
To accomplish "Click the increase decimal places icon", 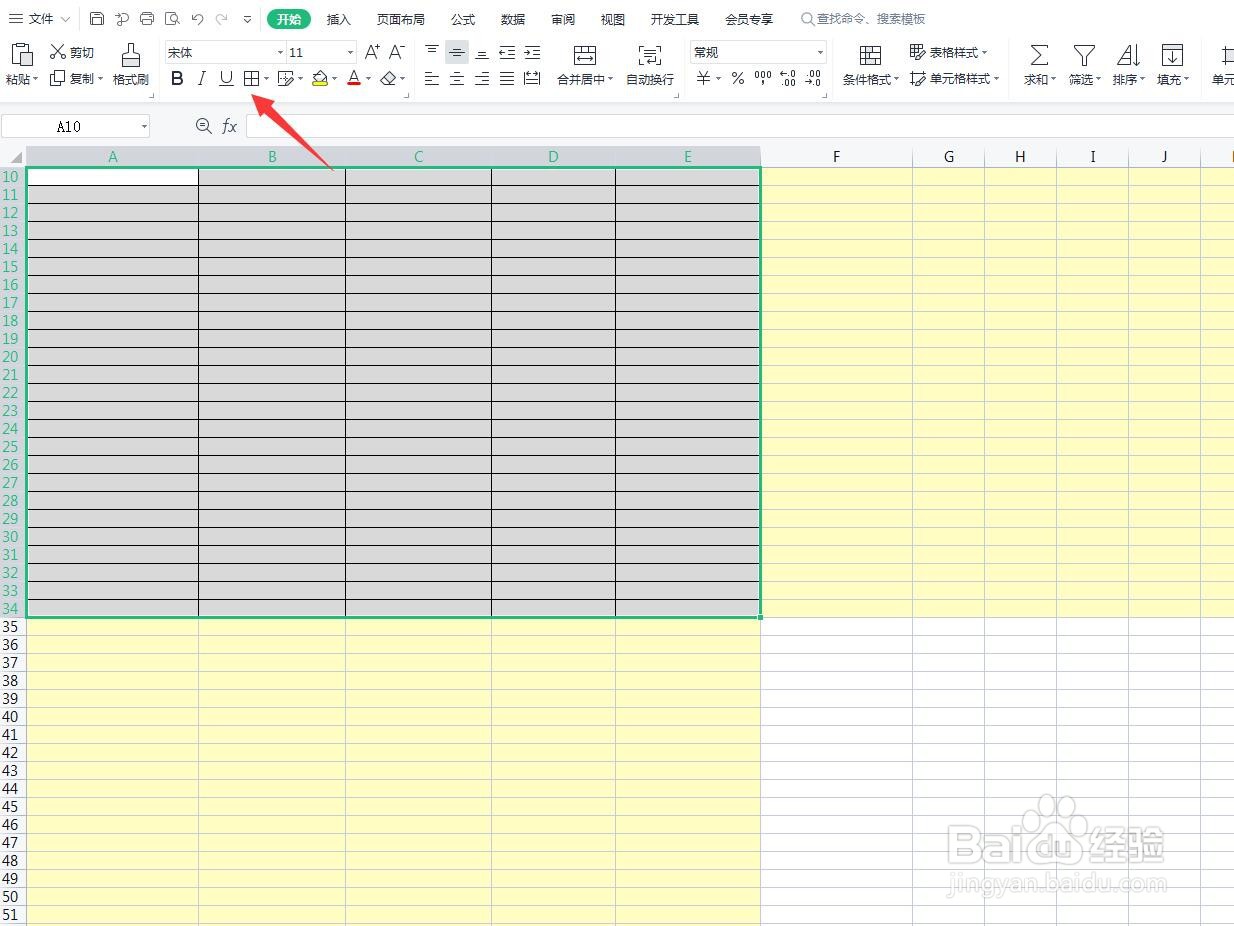I will [x=787, y=78].
